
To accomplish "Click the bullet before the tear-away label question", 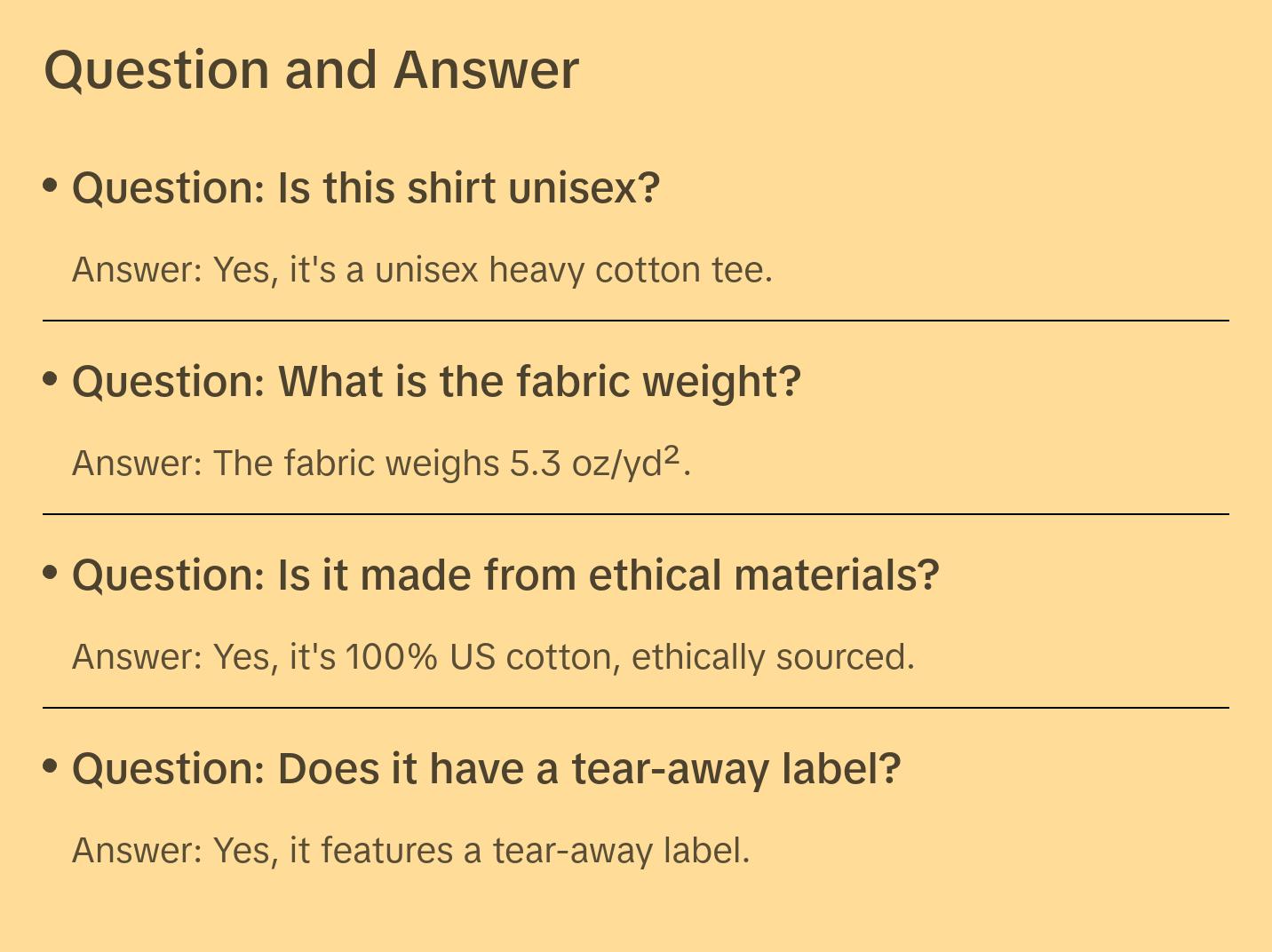I will (x=51, y=766).
